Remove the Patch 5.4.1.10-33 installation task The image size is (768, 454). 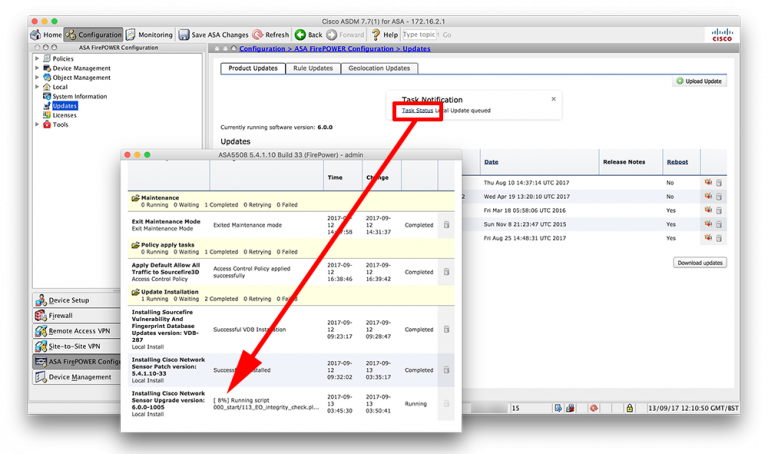tap(446, 370)
